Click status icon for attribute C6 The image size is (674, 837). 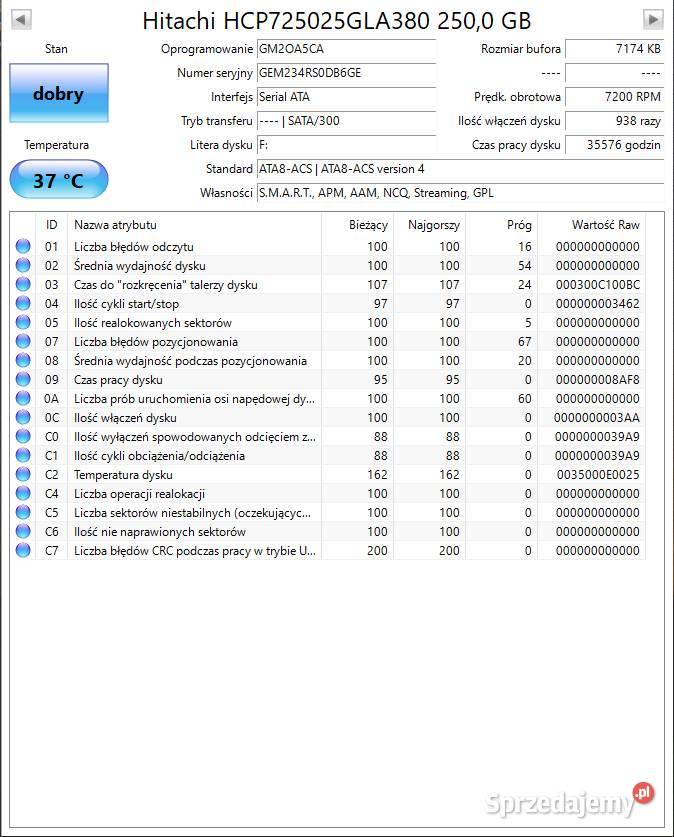click(23, 531)
